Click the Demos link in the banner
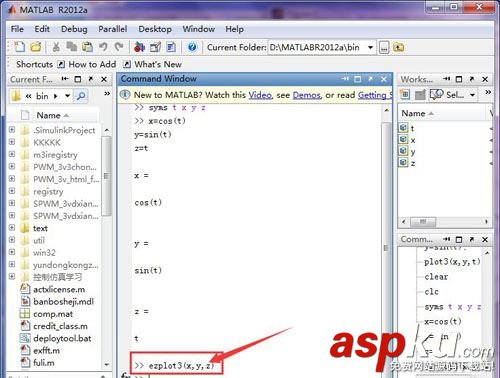500x378 pixels. (306, 95)
